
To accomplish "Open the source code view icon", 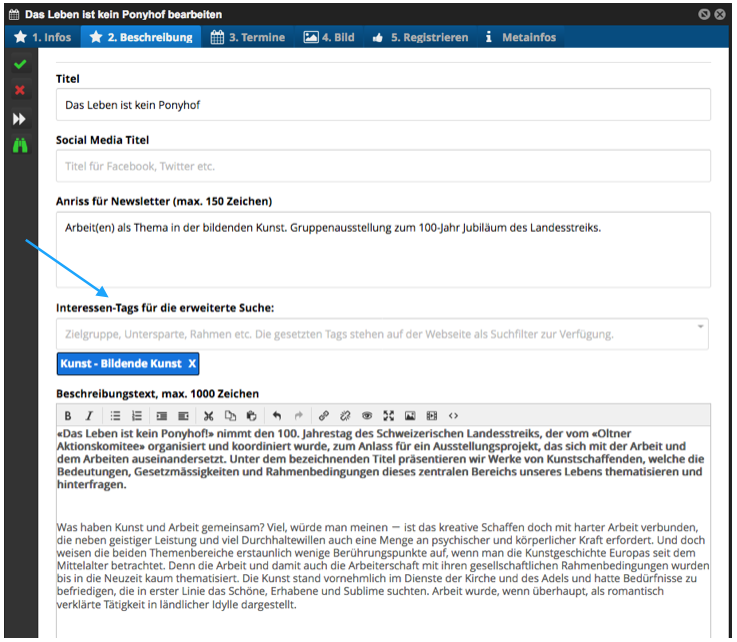I will tap(454, 415).
